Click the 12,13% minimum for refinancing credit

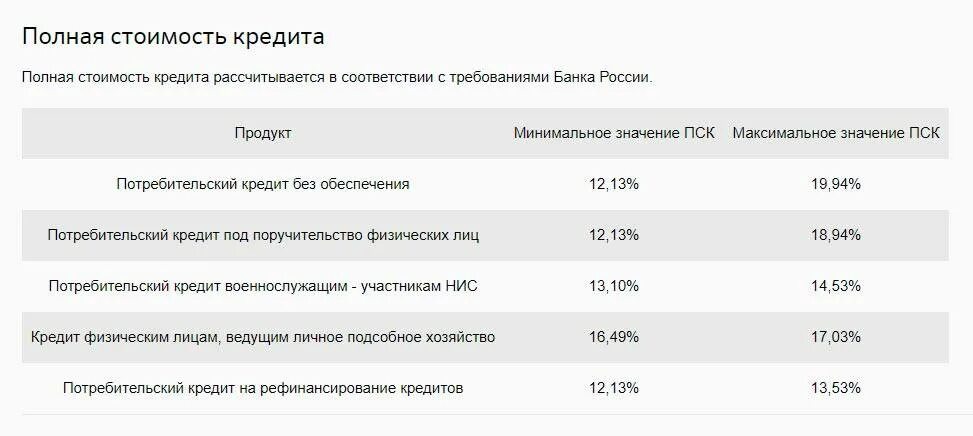614,388
